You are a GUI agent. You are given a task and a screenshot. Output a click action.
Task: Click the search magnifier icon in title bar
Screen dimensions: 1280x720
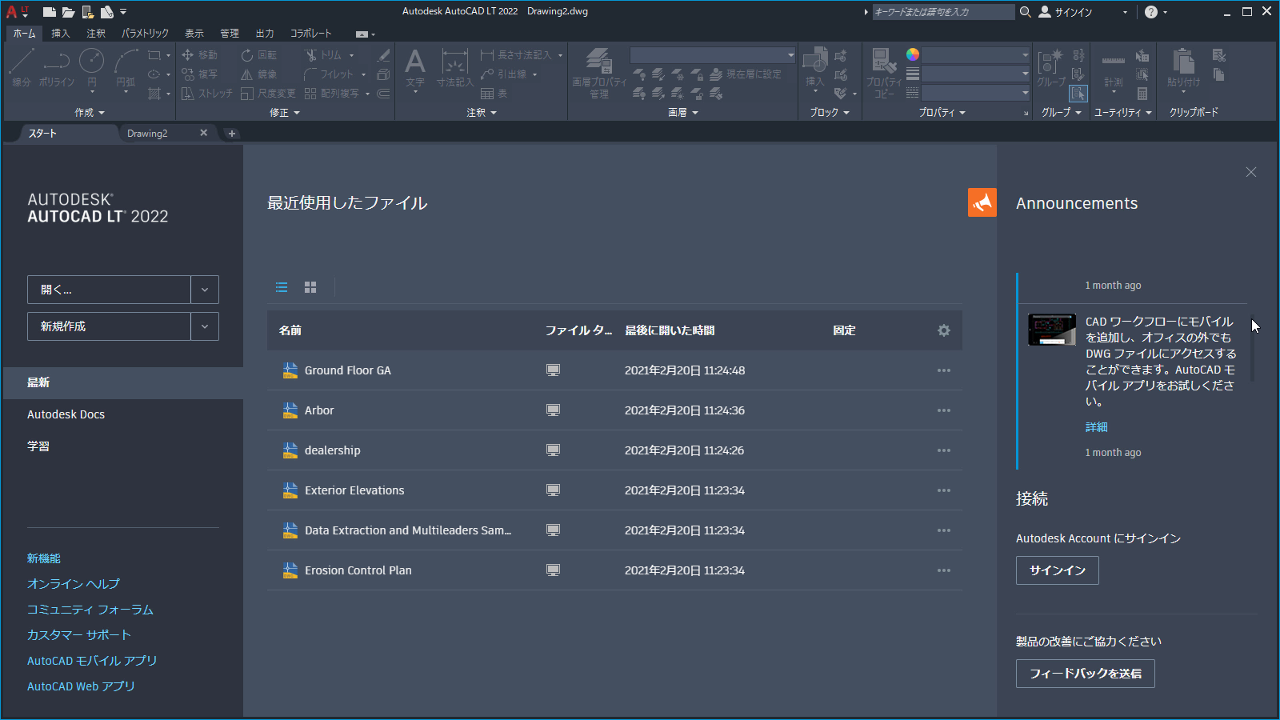pyautogui.click(x=1025, y=12)
